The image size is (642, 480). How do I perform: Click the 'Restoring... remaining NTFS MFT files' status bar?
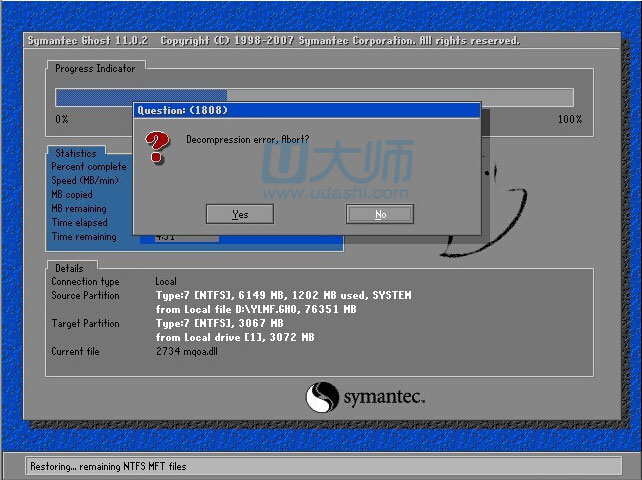(323, 466)
